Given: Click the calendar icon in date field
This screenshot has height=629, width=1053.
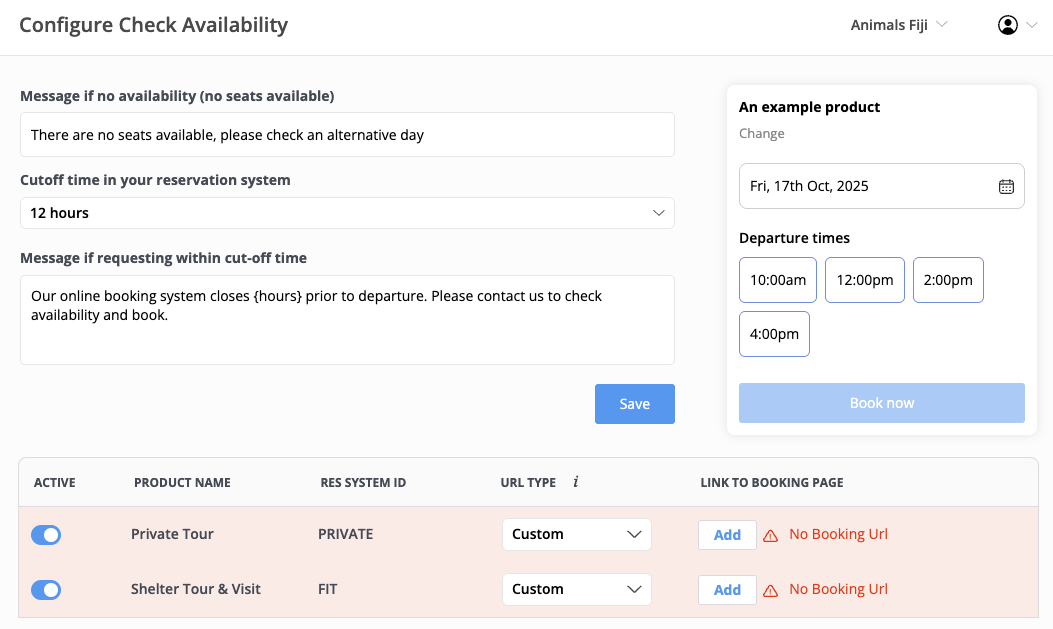Looking at the screenshot, I should point(1006,187).
